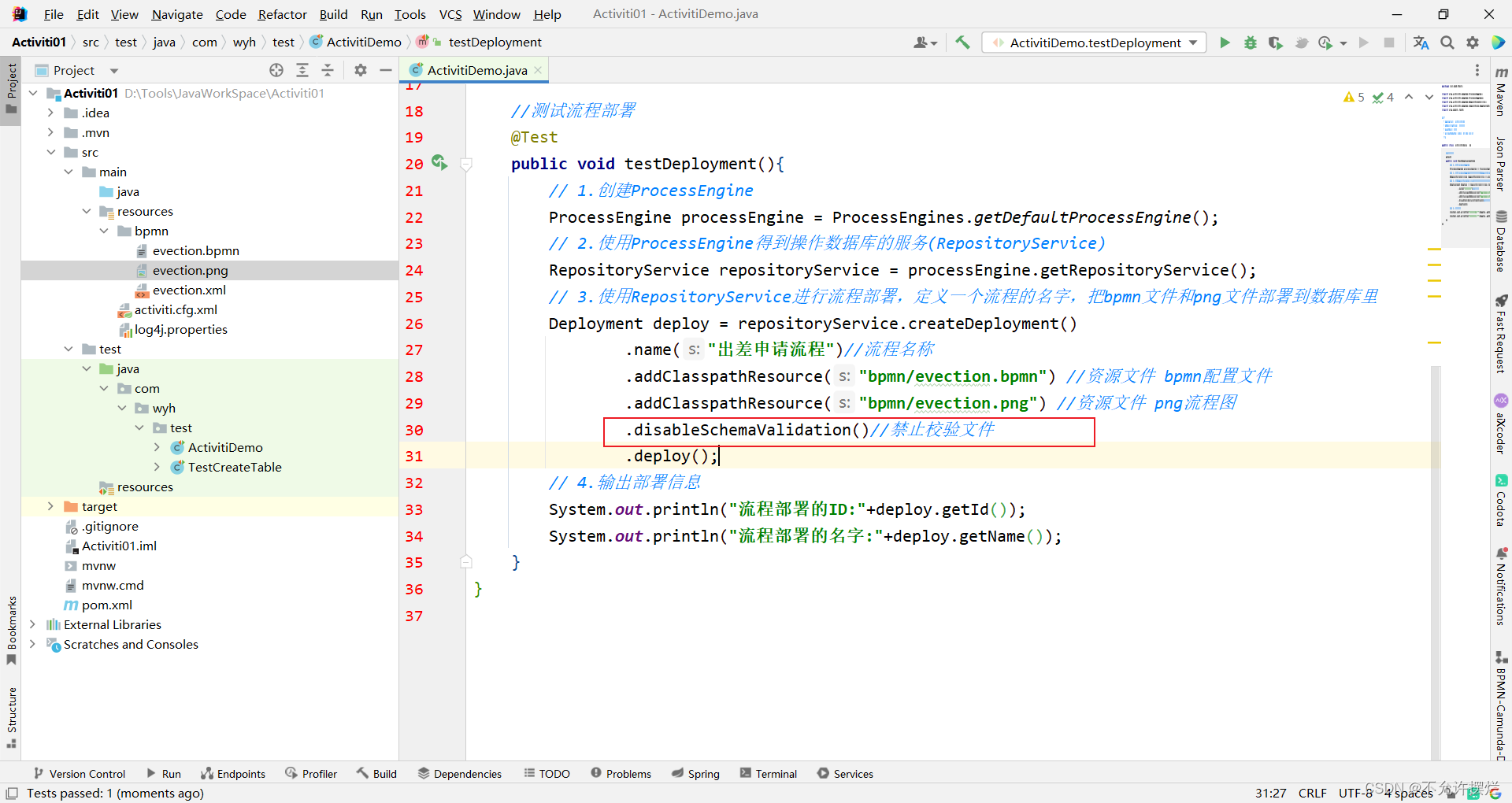Open IDE settings with the gear icon

click(1473, 43)
